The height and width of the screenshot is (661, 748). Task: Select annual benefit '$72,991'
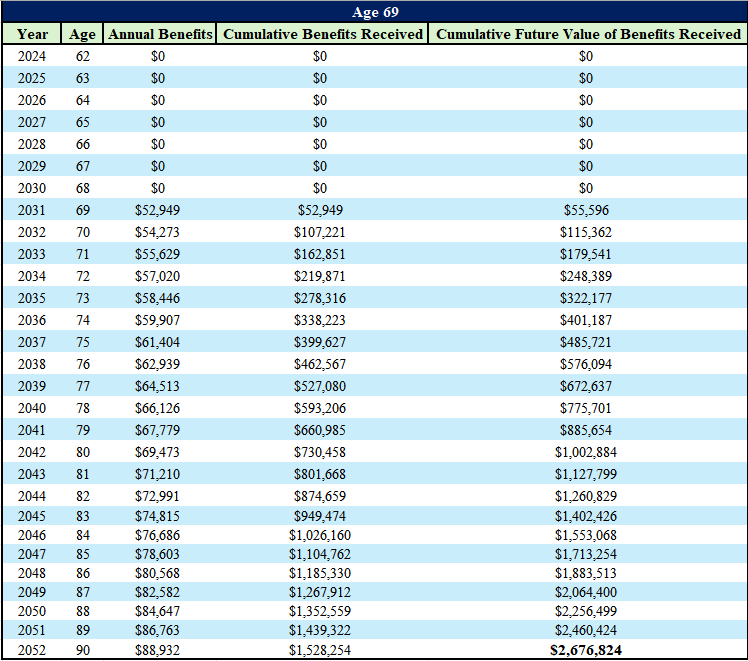pos(157,496)
